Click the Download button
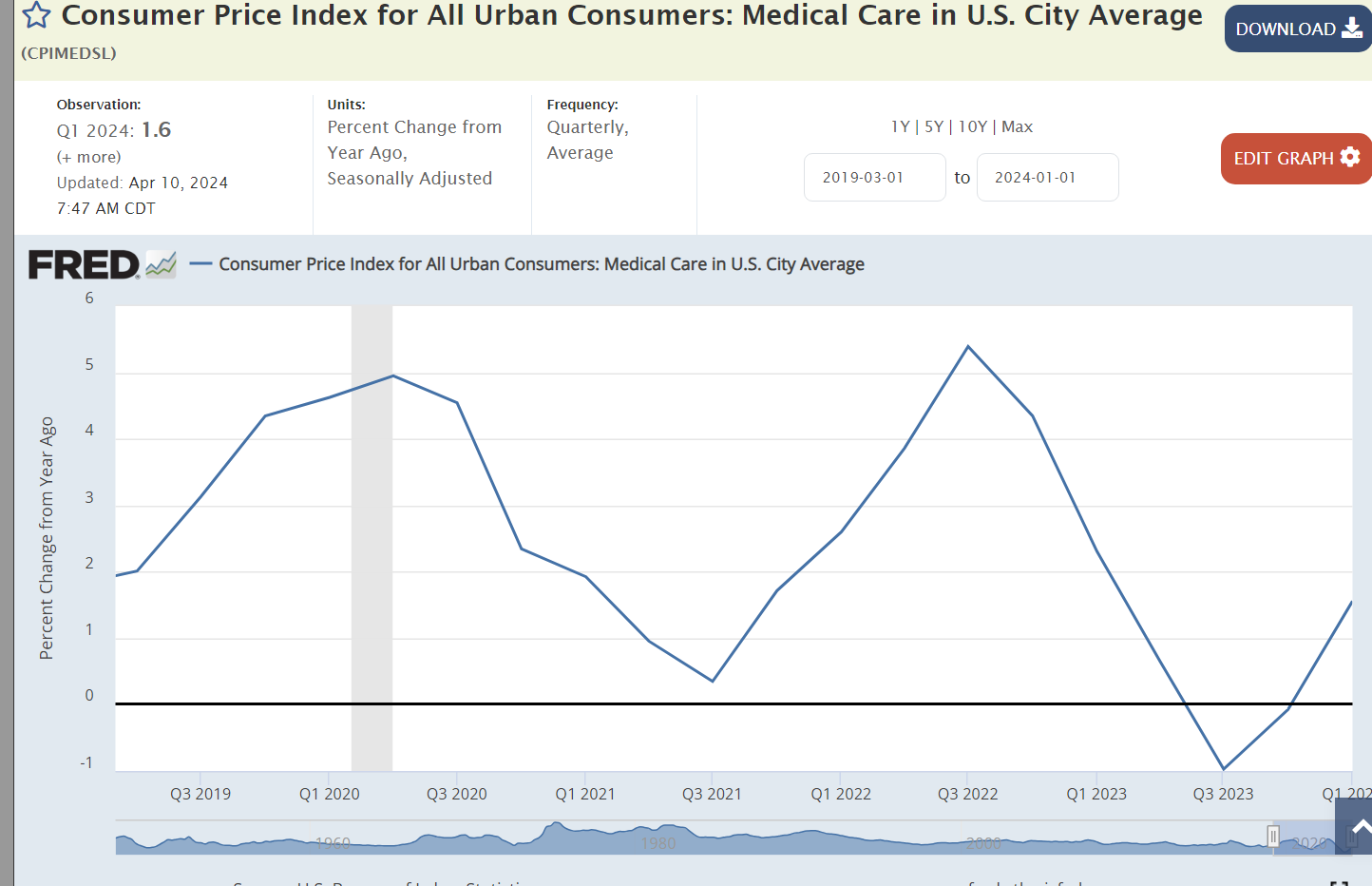1372x886 pixels. point(1297,29)
